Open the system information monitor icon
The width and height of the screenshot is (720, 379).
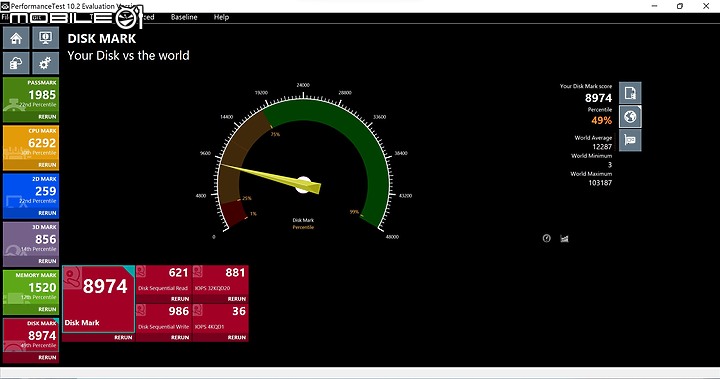pos(45,38)
